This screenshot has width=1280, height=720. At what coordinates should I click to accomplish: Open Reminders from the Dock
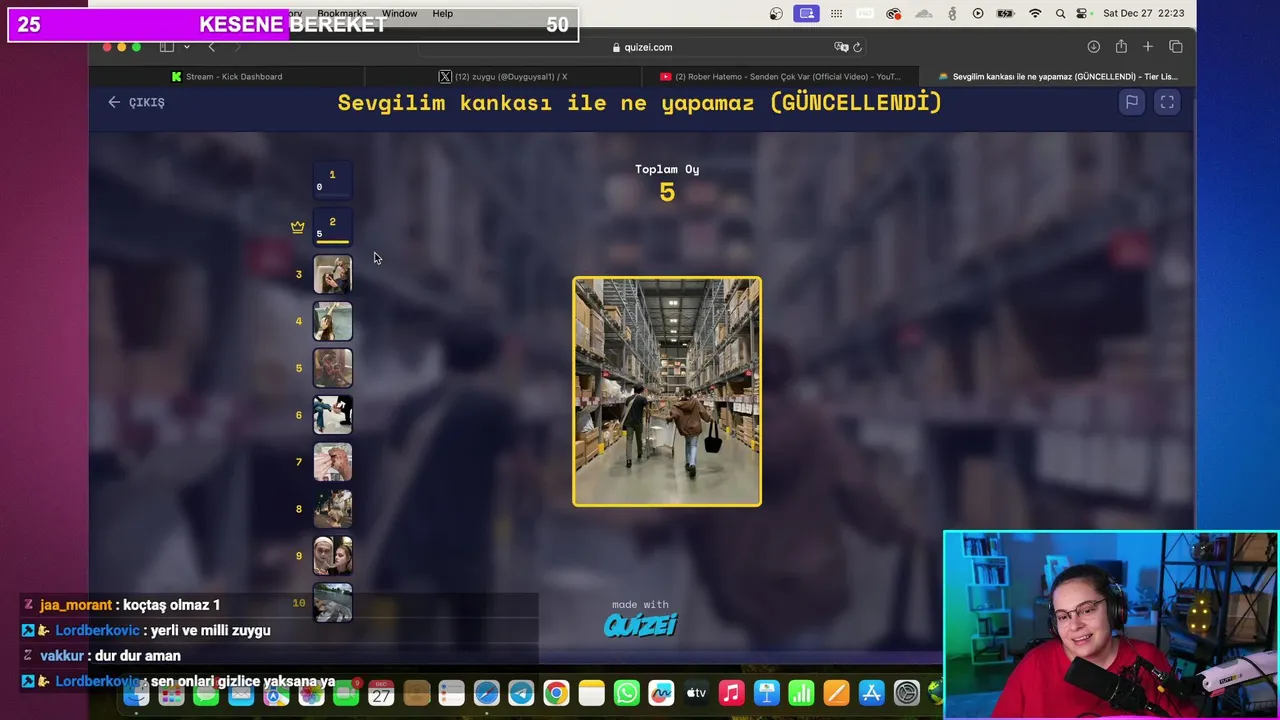point(451,693)
